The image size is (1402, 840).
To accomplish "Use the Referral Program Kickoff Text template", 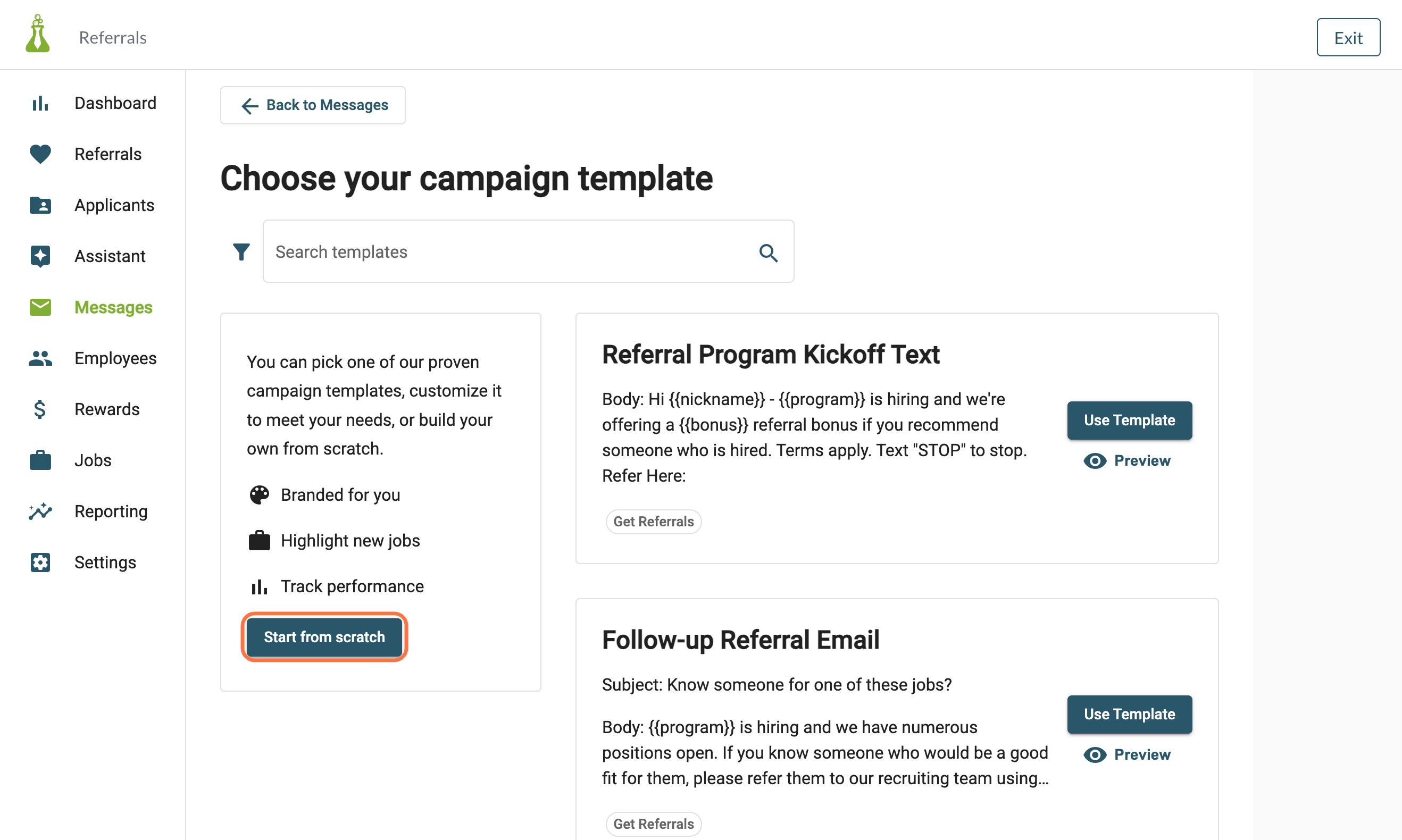I will pos(1129,420).
